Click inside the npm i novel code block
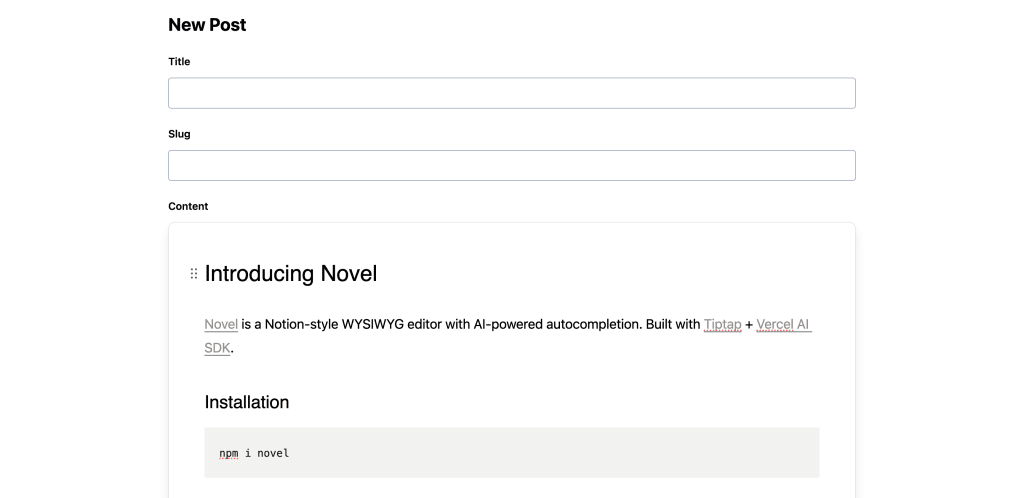The height and width of the screenshot is (498, 1024). tap(511, 453)
